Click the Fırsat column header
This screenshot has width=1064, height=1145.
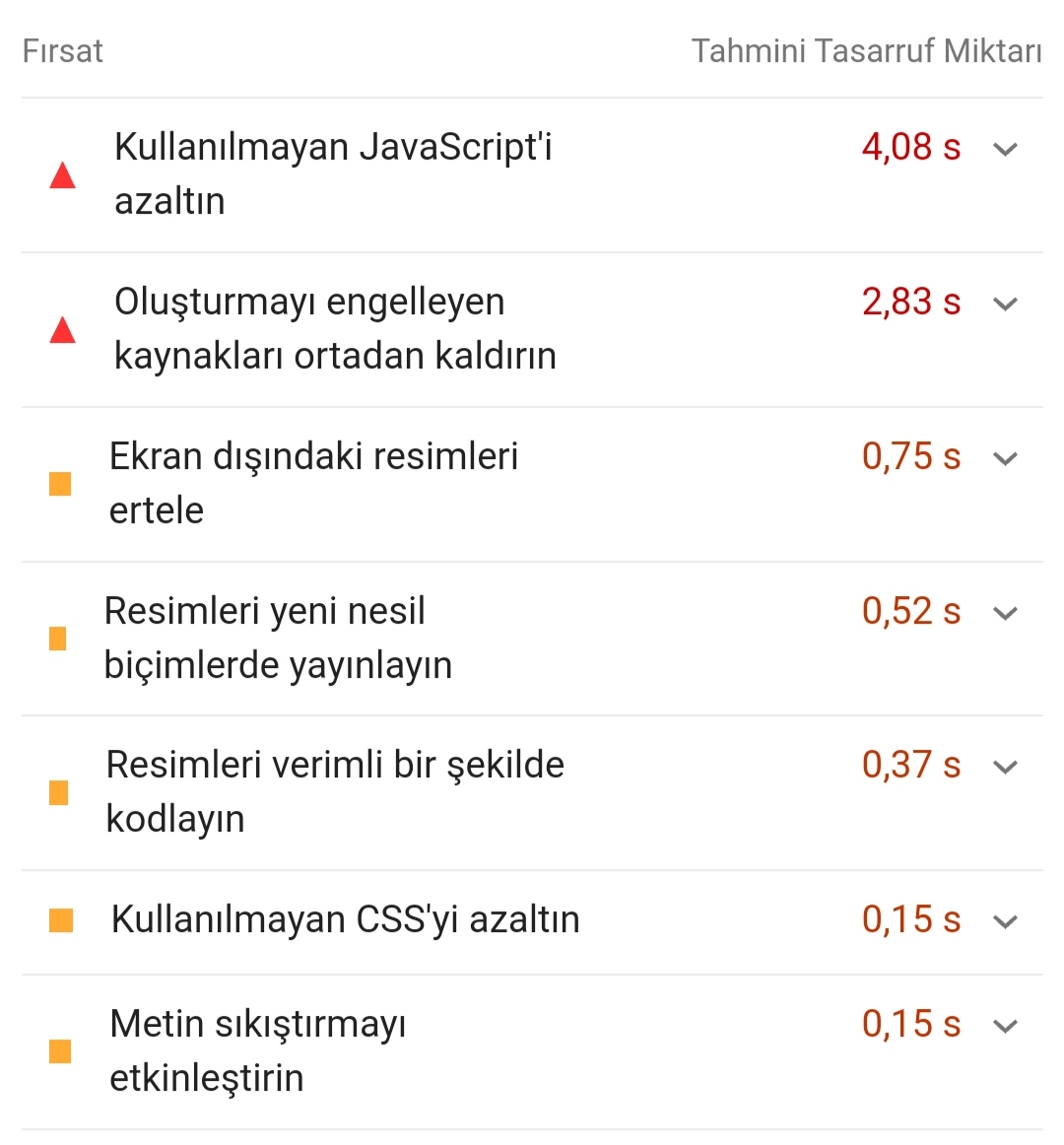(x=63, y=51)
